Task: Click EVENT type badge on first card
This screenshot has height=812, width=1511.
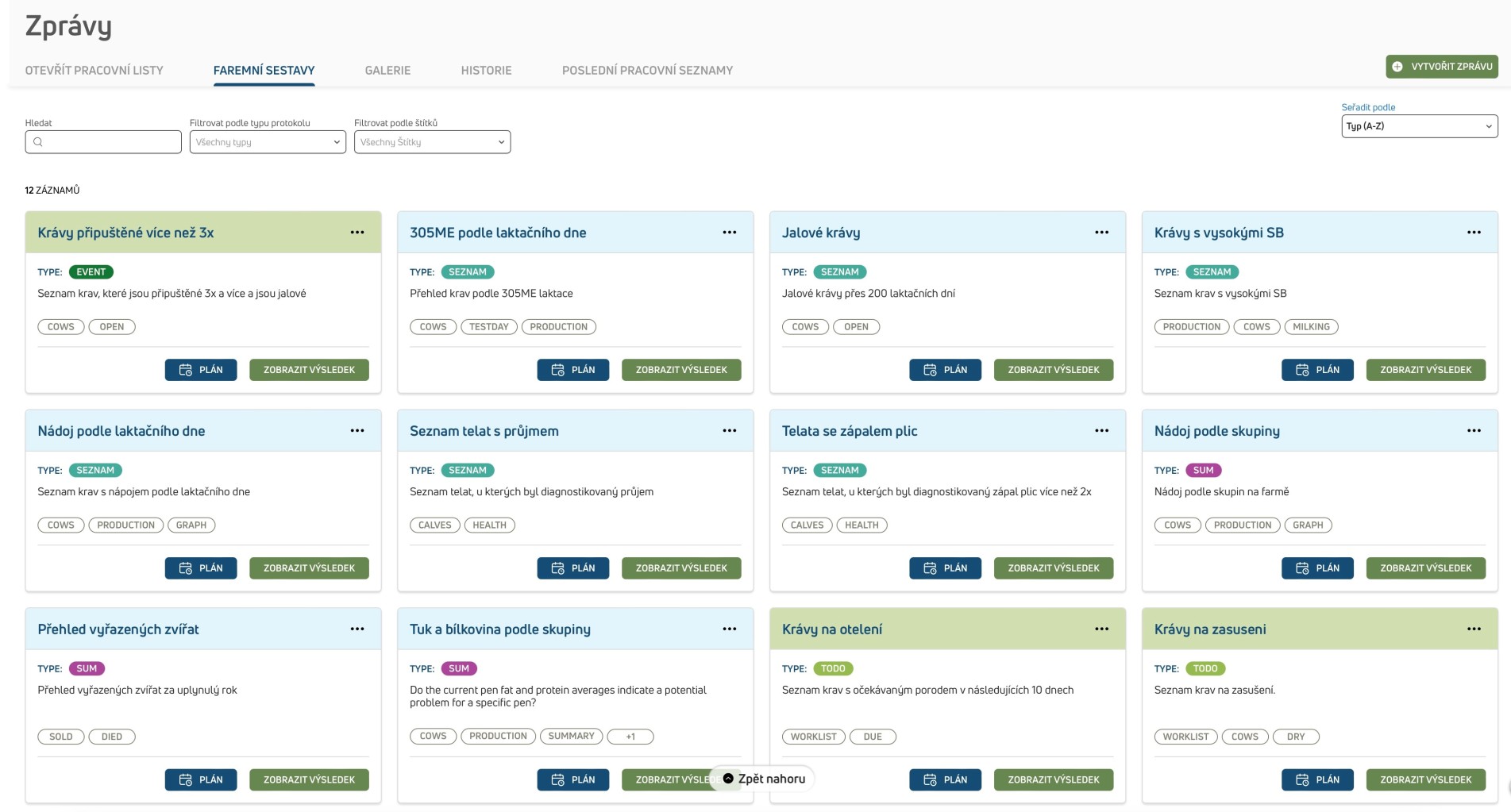Action: coord(91,272)
